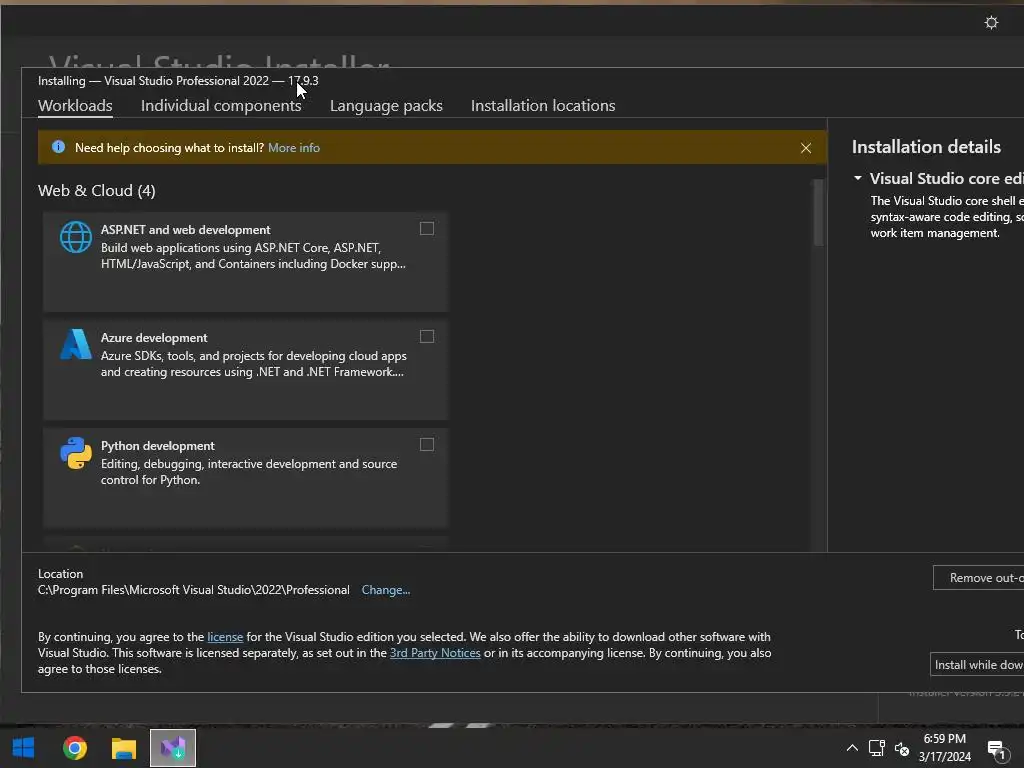The width and height of the screenshot is (1024, 768).
Task: Switch to the Workloads tab
Action: point(75,106)
